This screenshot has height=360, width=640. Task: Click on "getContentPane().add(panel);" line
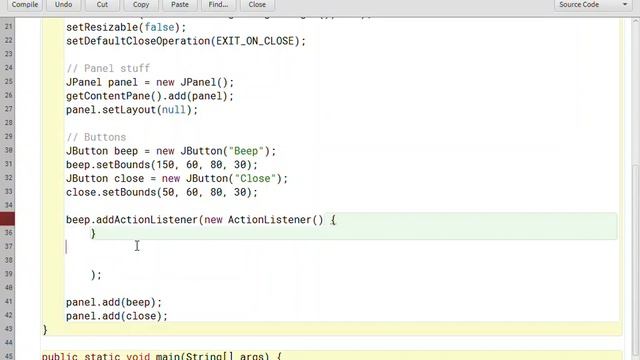[x=150, y=96]
